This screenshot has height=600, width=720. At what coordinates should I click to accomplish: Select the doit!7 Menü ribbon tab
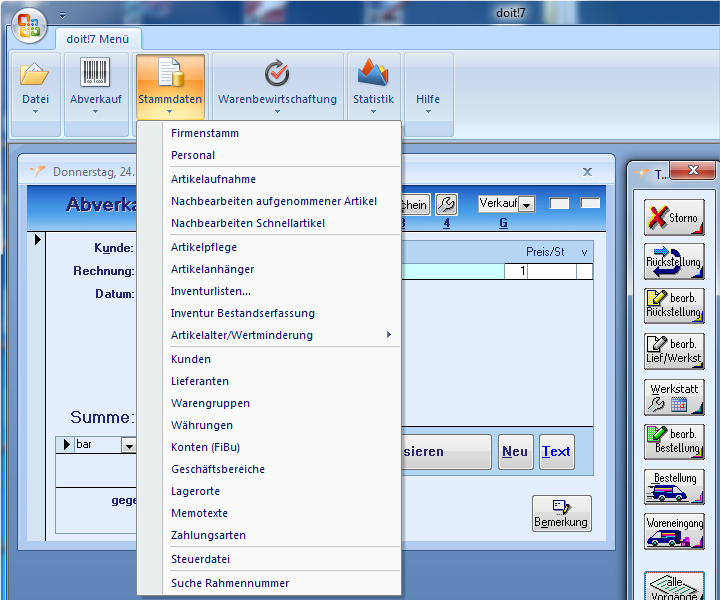98,39
